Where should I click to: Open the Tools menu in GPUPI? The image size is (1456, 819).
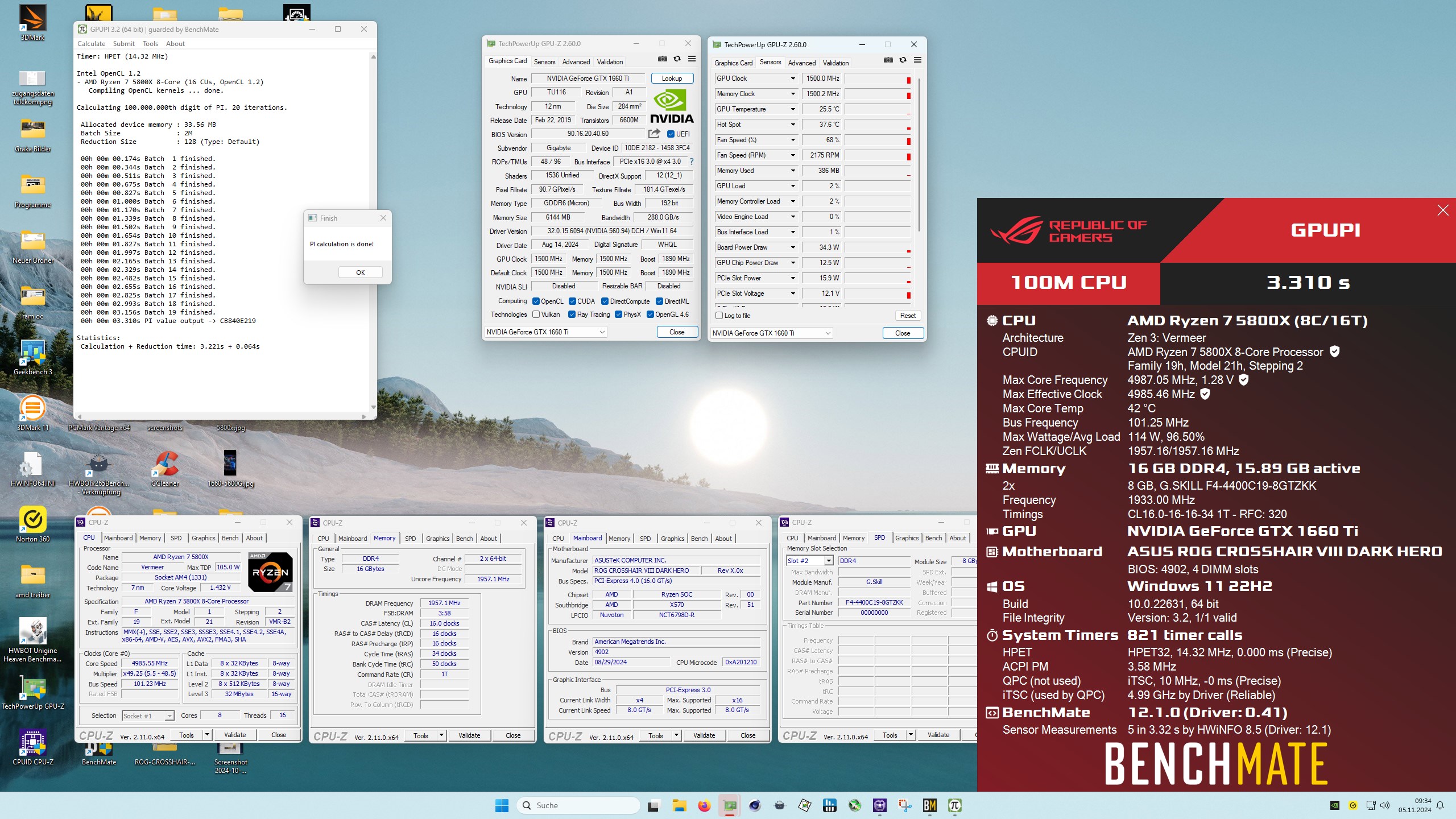coord(150,44)
